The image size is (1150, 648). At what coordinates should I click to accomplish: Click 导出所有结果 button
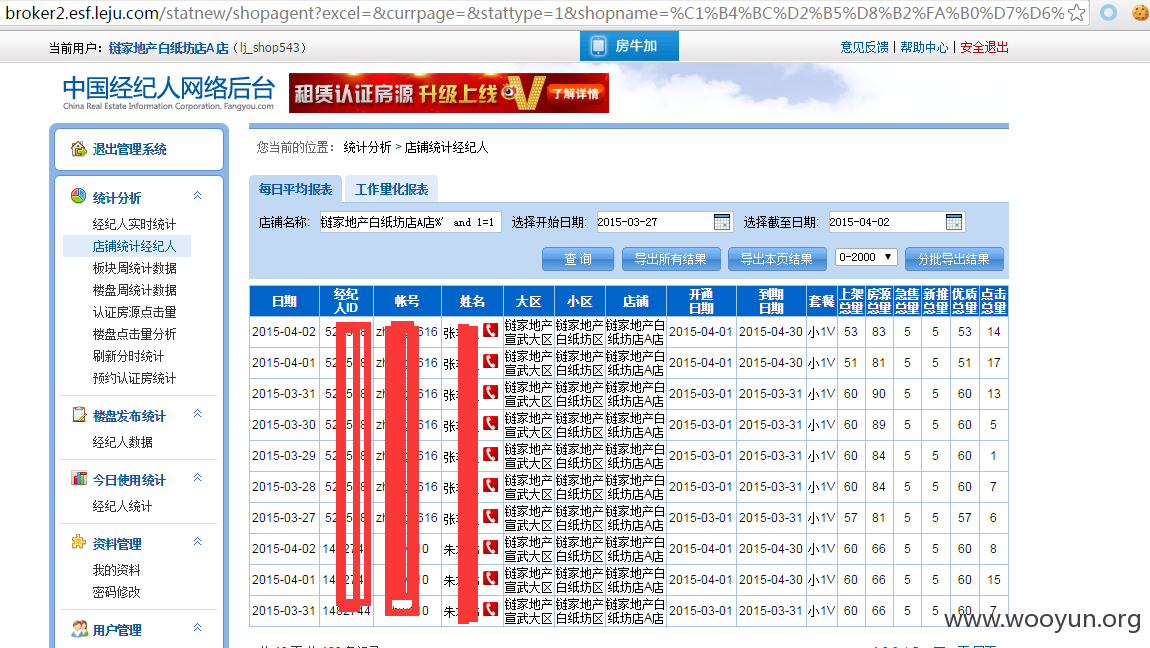[670, 259]
